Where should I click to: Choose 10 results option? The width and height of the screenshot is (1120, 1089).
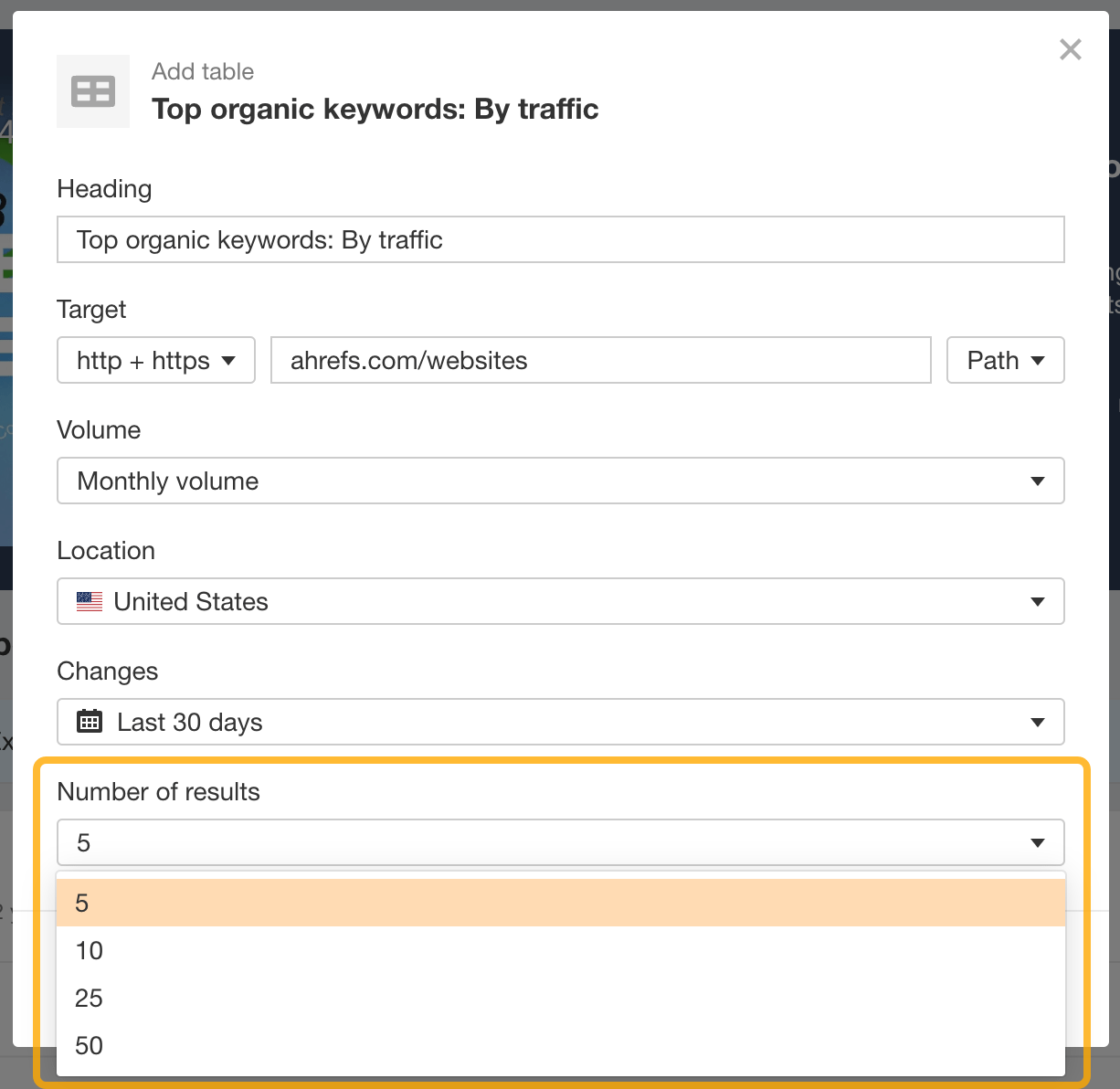tap(560, 950)
